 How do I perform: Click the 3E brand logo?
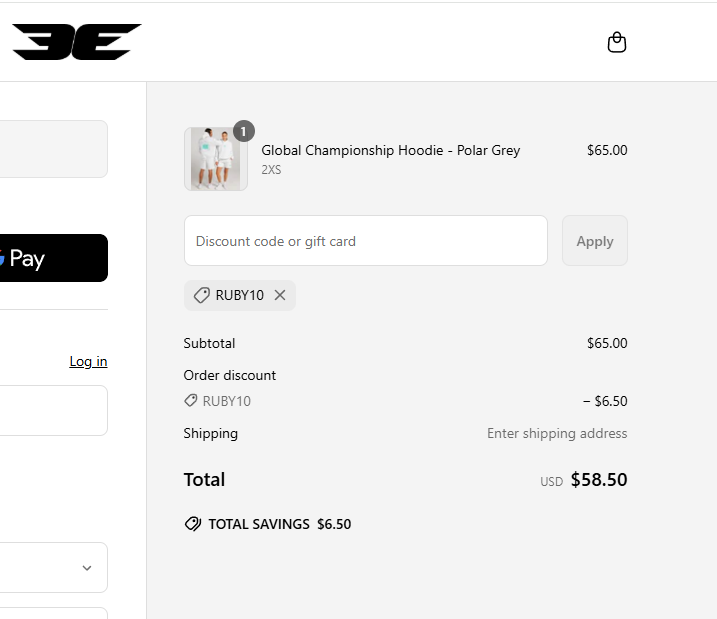77,42
